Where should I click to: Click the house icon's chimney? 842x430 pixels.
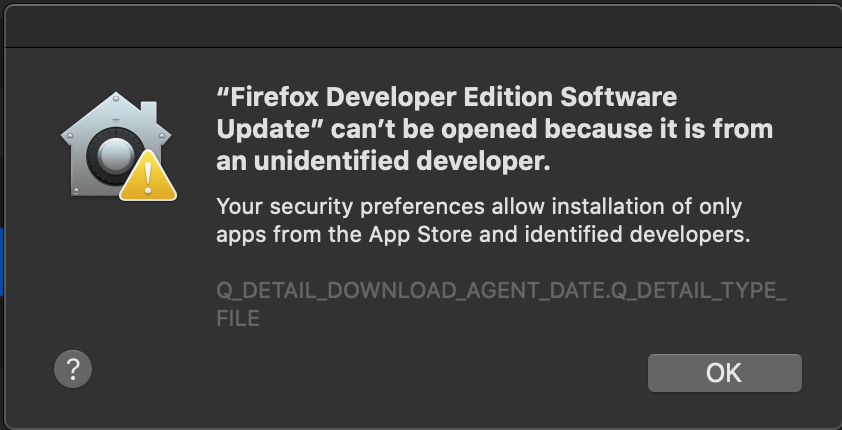[149, 112]
